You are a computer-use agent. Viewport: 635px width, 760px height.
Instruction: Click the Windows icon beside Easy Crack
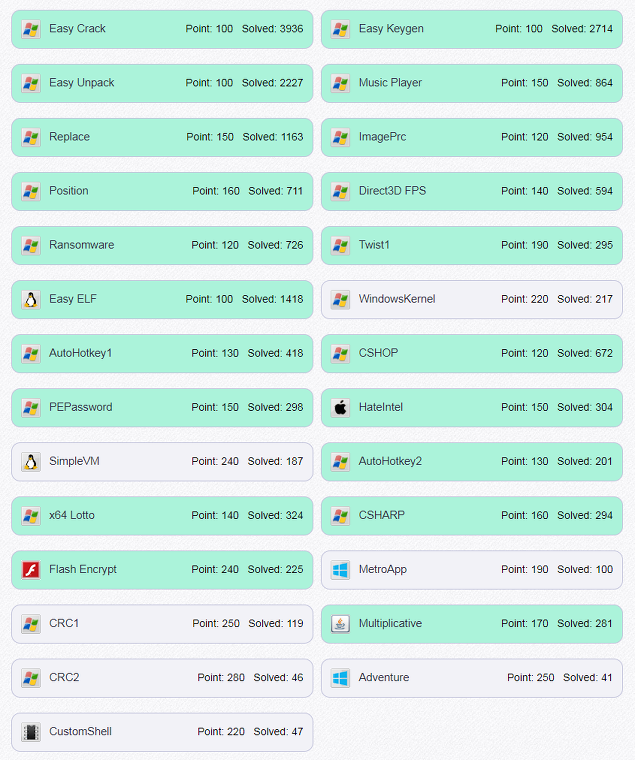click(31, 30)
